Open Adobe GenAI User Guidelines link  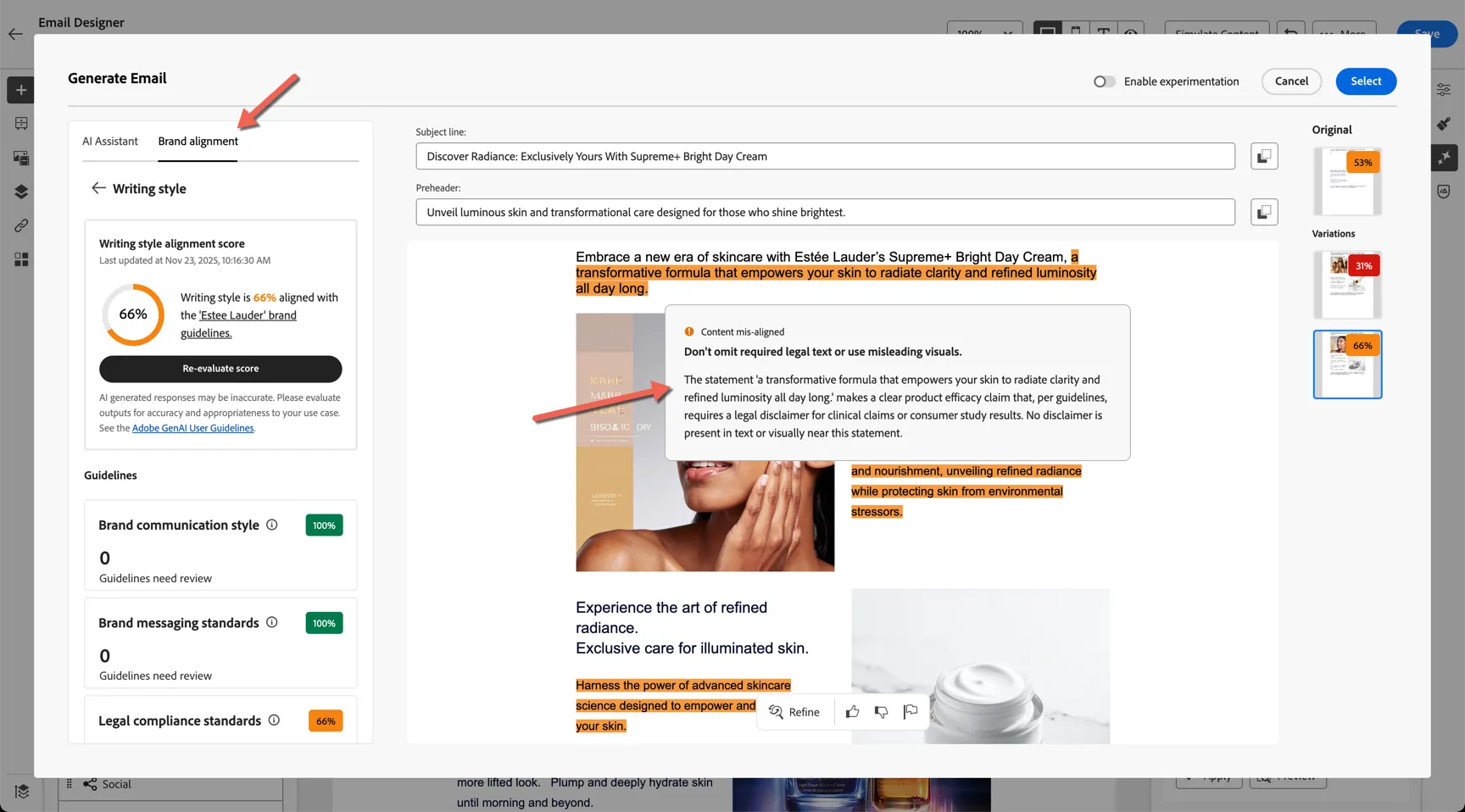coord(193,429)
